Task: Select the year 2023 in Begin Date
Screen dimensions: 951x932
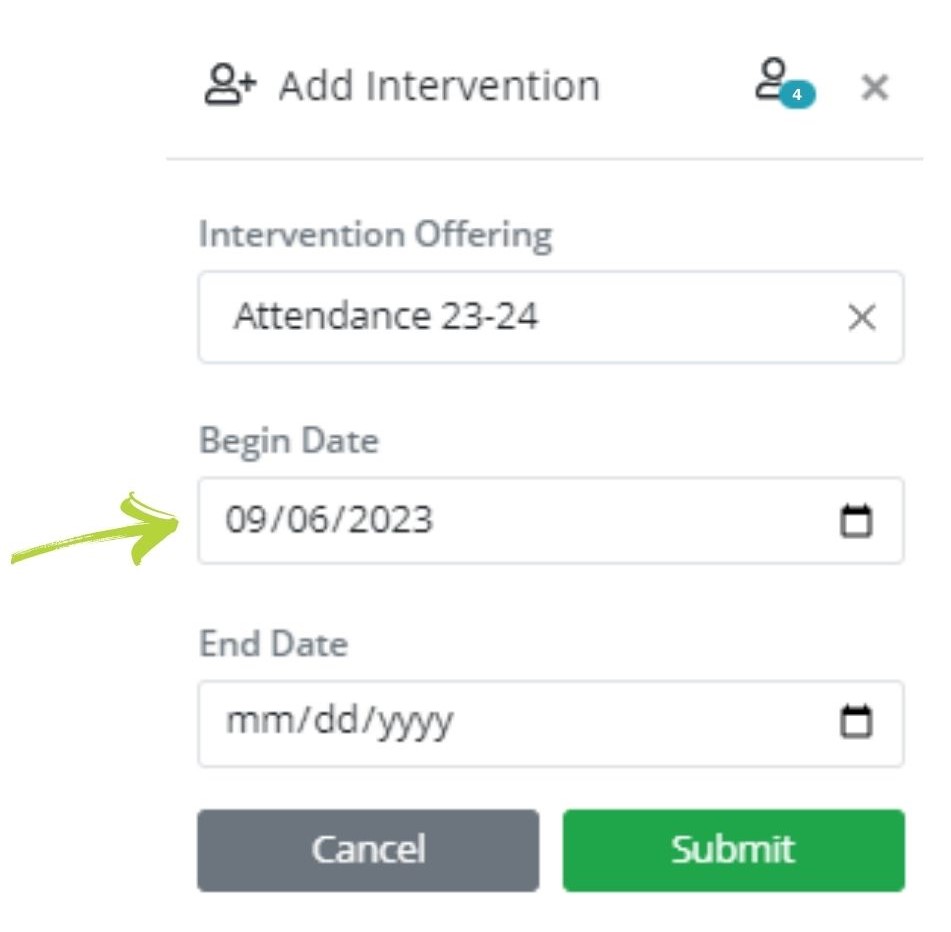Action: [x=385, y=521]
